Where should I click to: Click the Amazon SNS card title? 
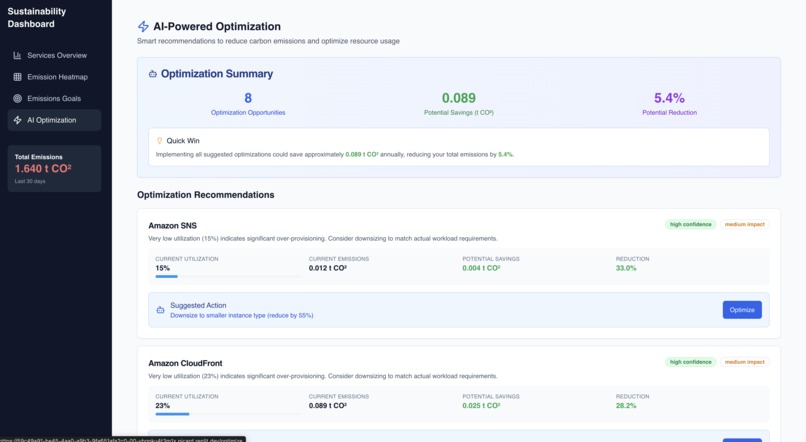click(x=173, y=226)
